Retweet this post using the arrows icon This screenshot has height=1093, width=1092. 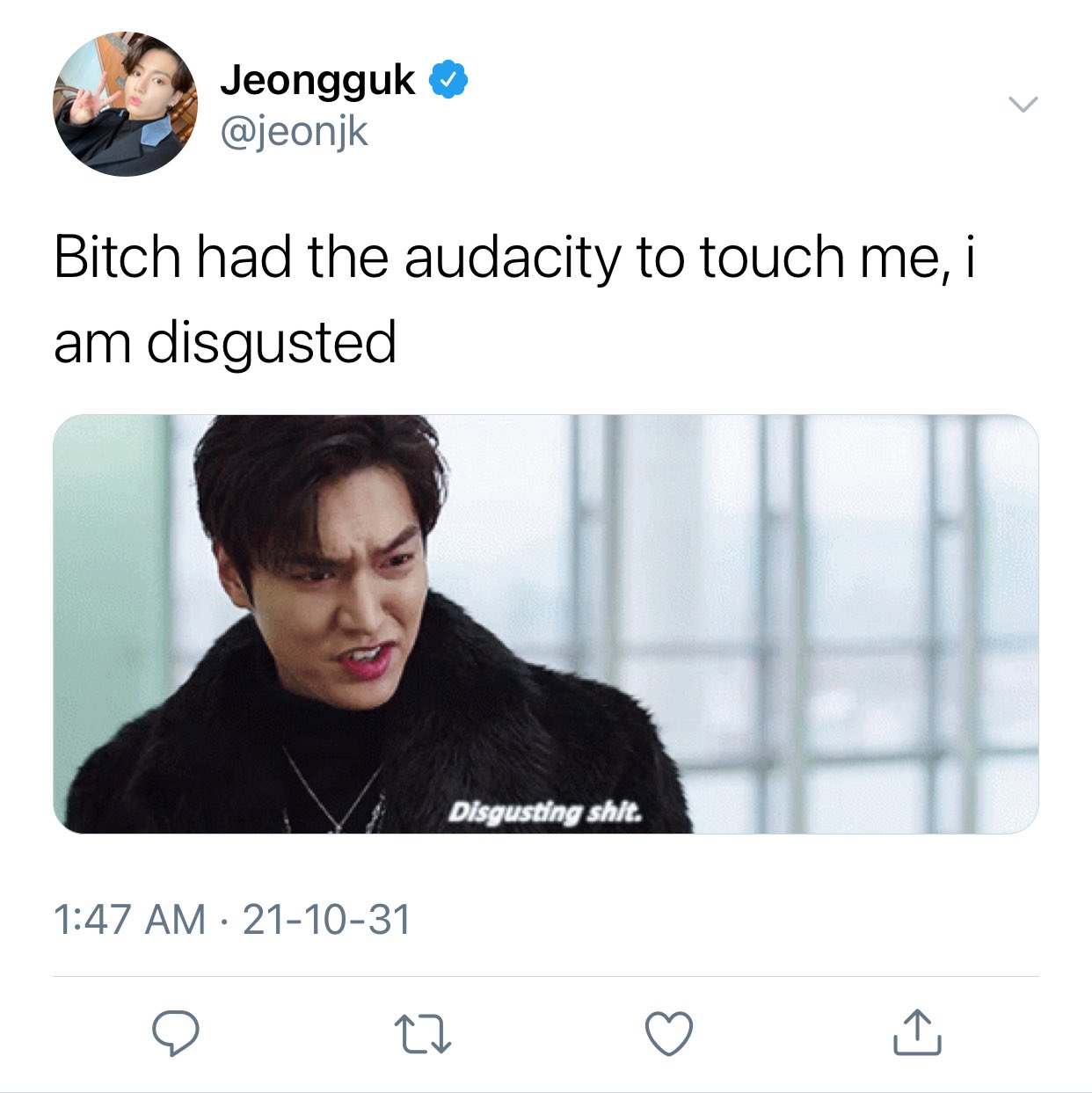pos(423,1034)
